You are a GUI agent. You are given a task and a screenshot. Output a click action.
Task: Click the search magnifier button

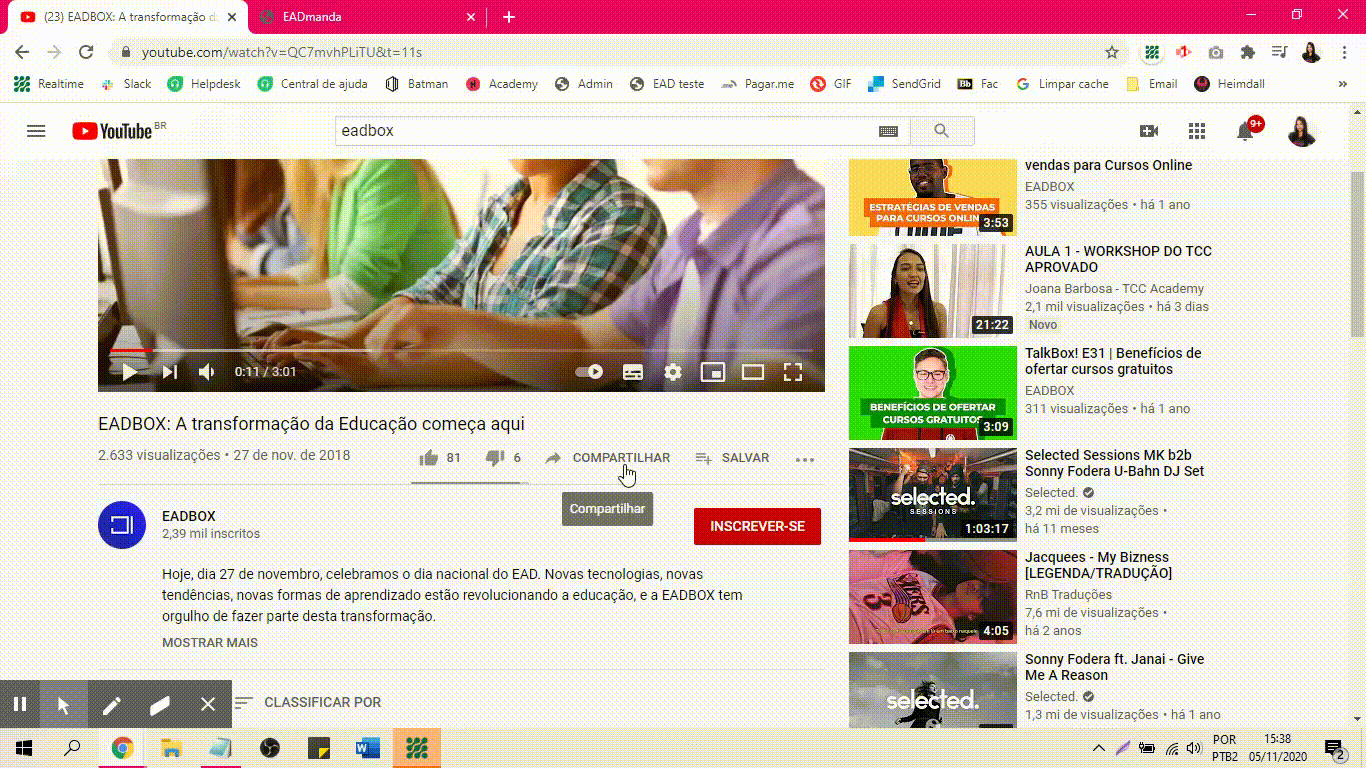[x=941, y=131]
